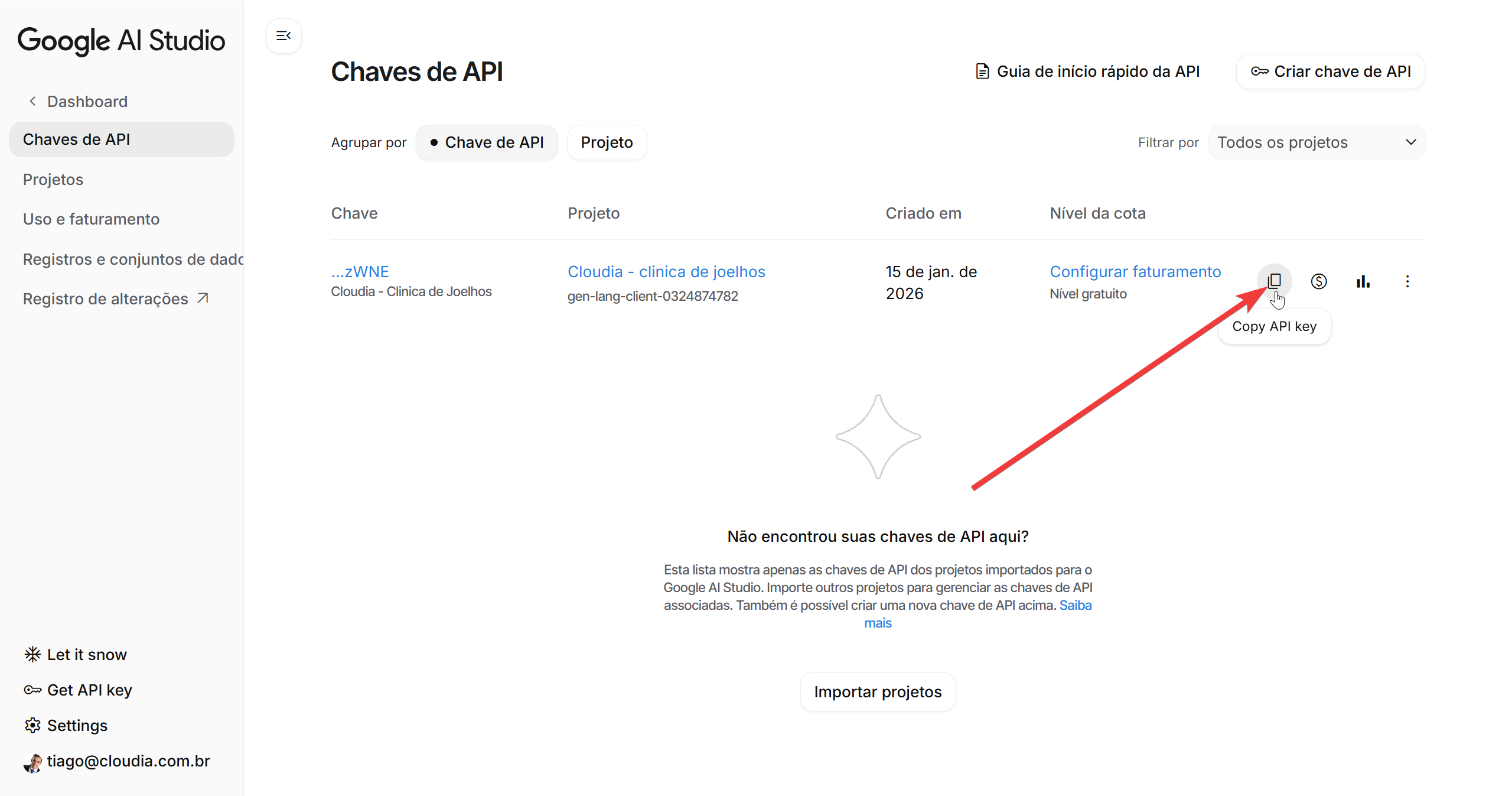Viewport: 1512px width, 796px height.
Task: Group by Projeto
Action: 607,142
